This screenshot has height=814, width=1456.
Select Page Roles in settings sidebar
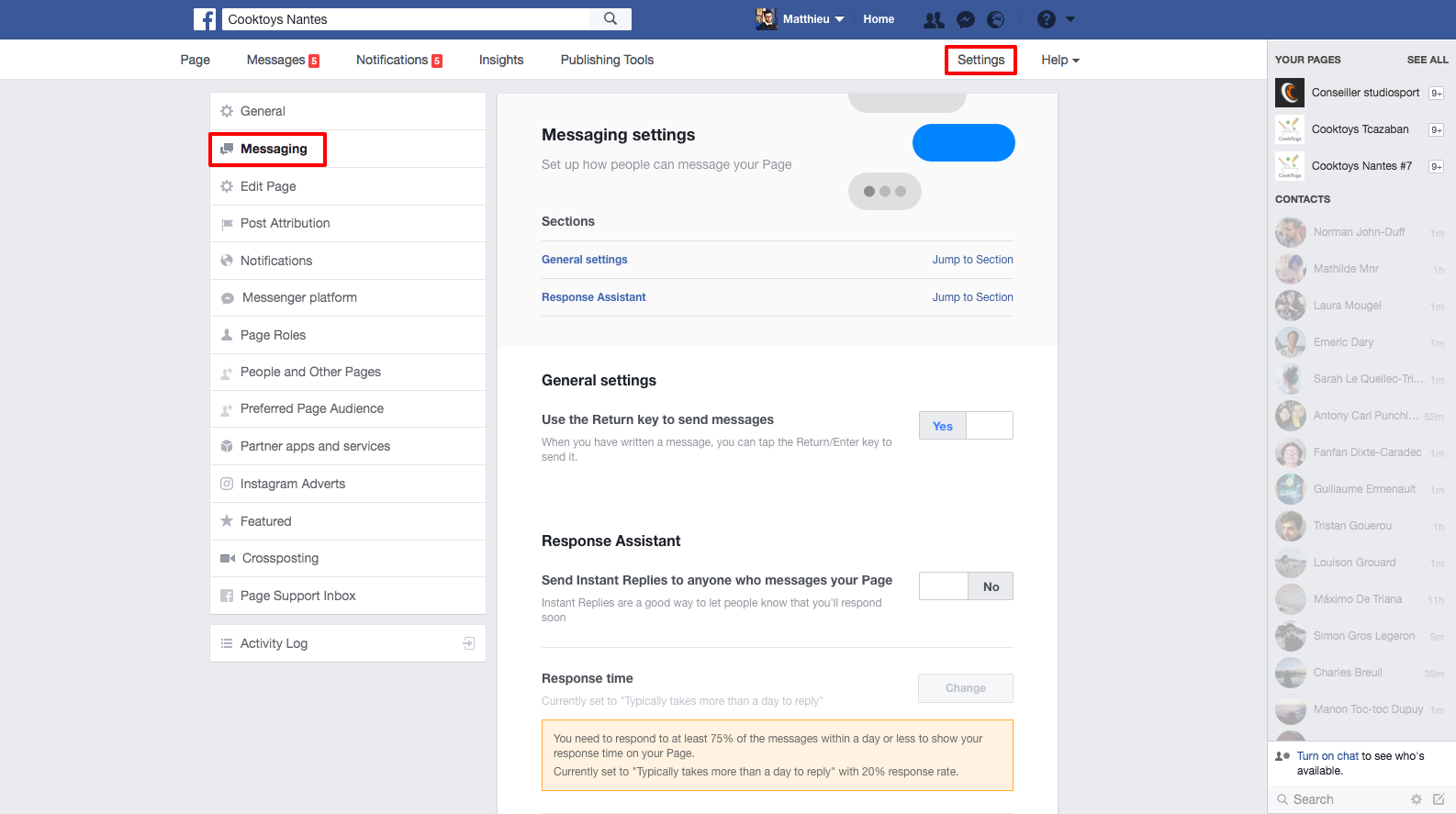[x=273, y=335]
